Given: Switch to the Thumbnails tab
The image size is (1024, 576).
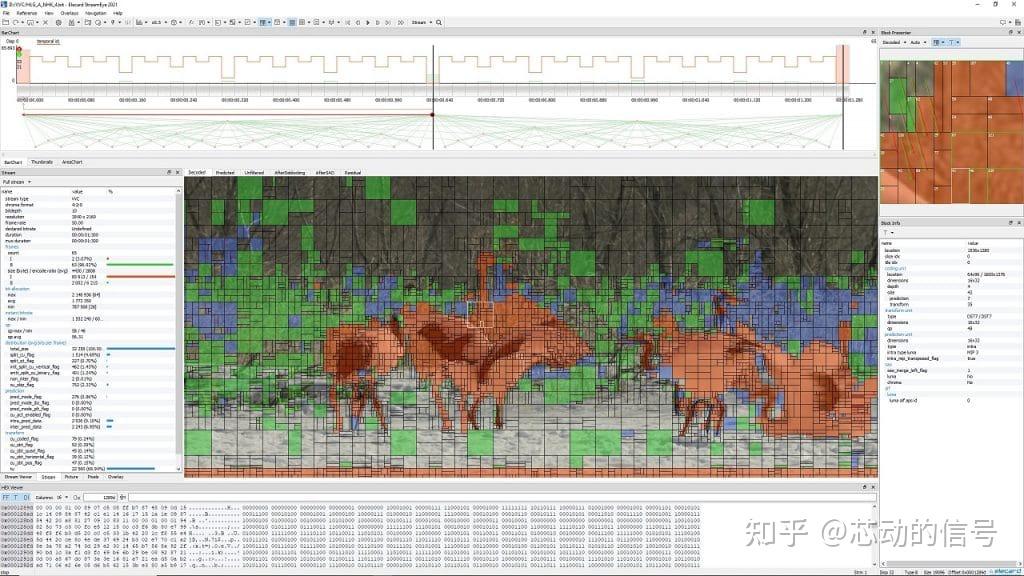Looking at the screenshot, I should [x=42, y=162].
